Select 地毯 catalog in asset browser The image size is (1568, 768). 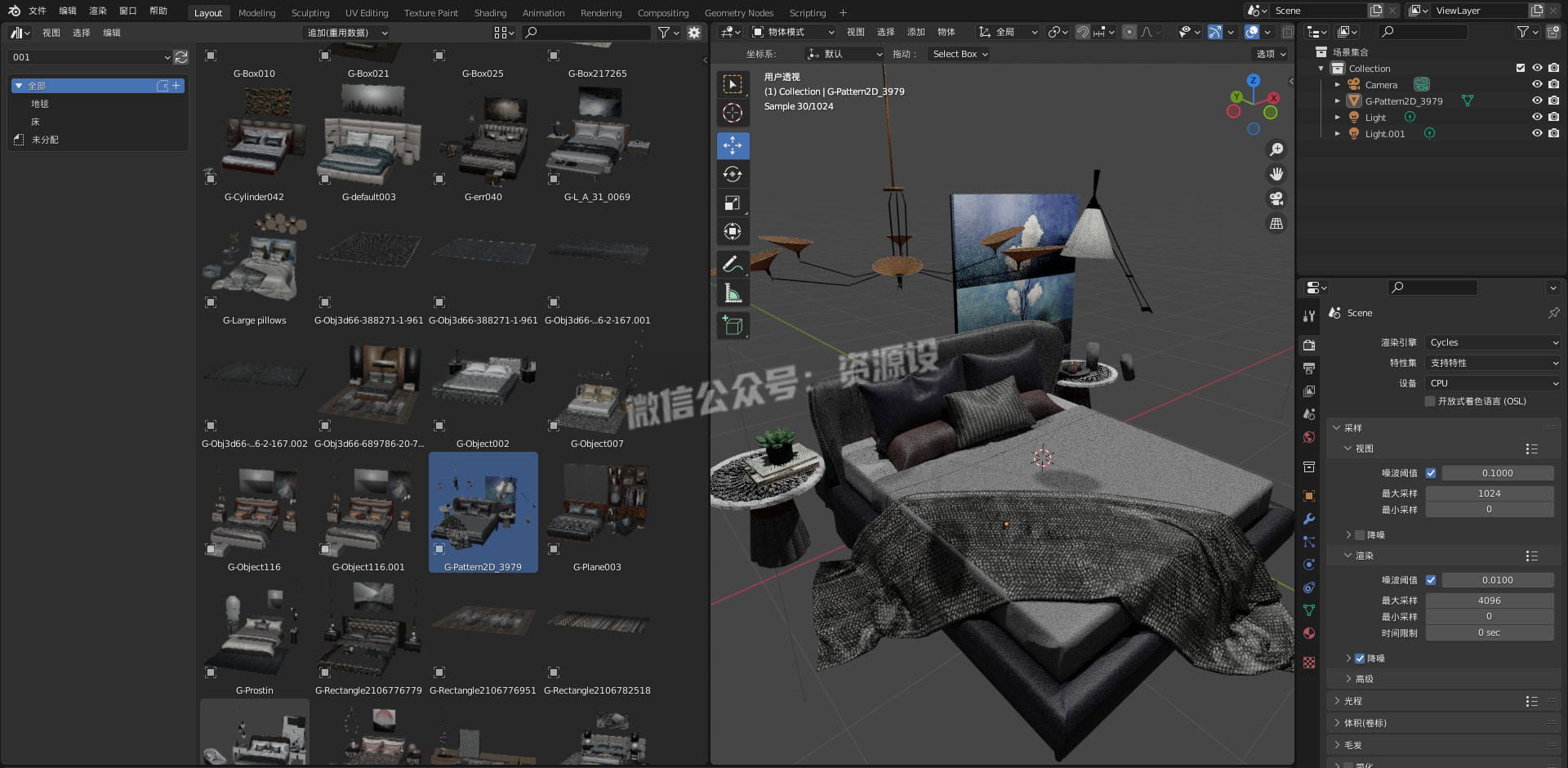pyautogui.click(x=40, y=104)
